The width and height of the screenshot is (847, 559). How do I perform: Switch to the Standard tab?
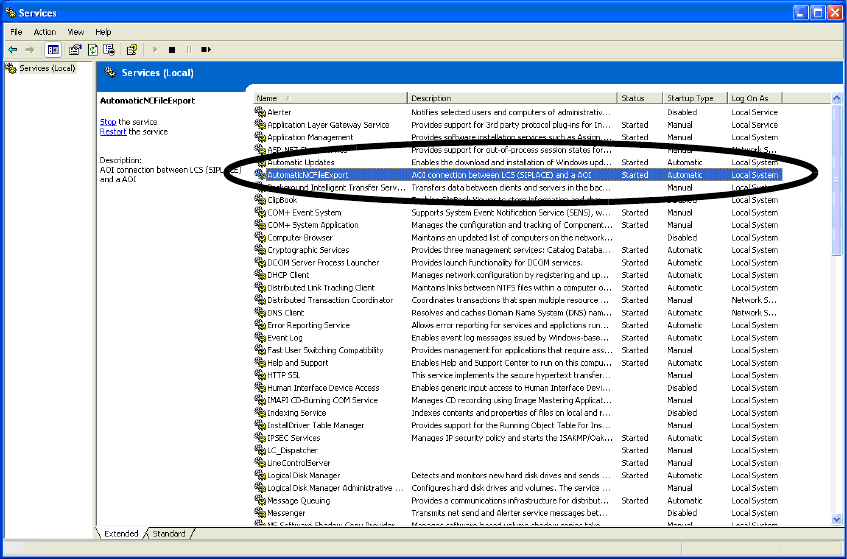pyautogui.click(x=169, y=533)
